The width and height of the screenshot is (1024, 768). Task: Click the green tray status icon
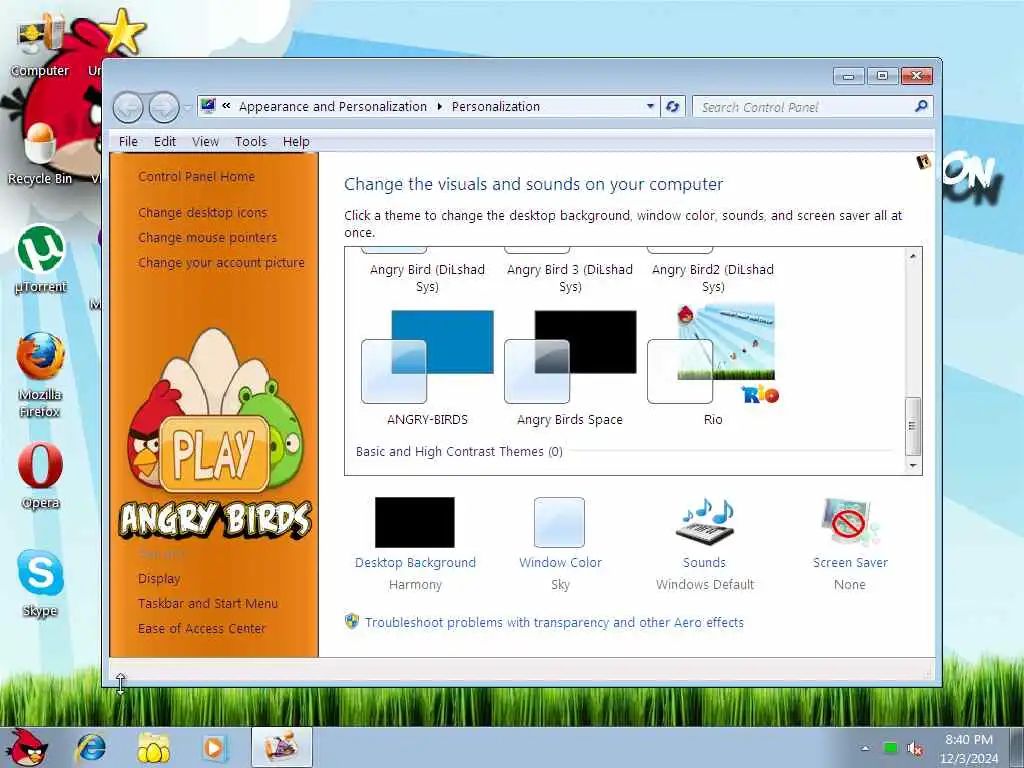tap(890, 748)
